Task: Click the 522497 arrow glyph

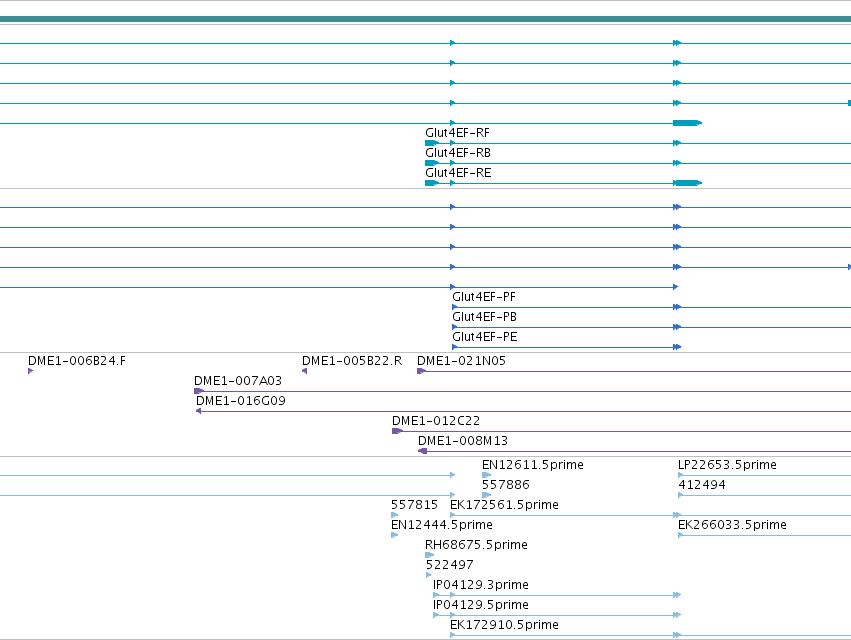Action: tap(429, 575)
